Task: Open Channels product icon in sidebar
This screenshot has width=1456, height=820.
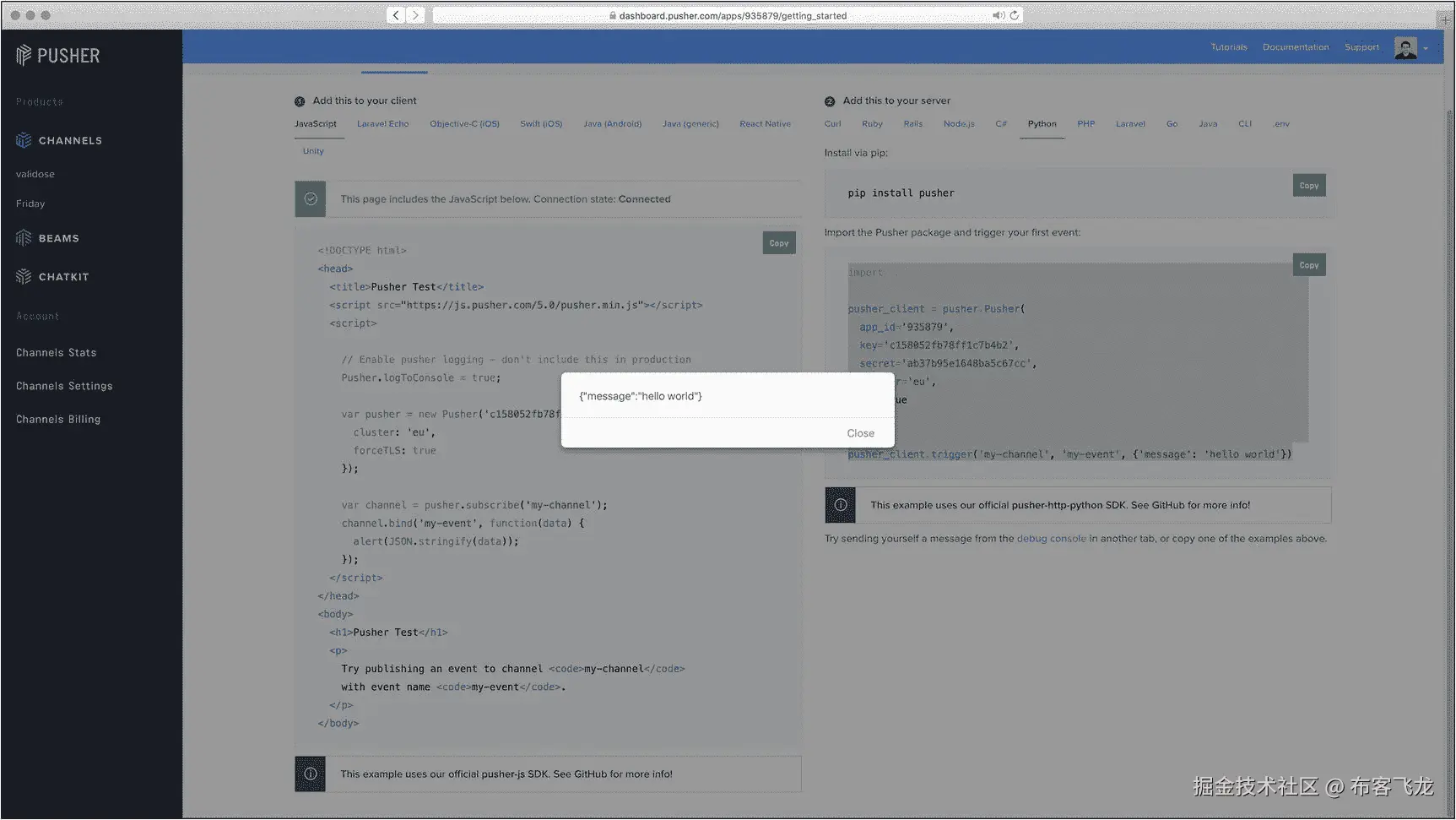Action: point(24,140)
